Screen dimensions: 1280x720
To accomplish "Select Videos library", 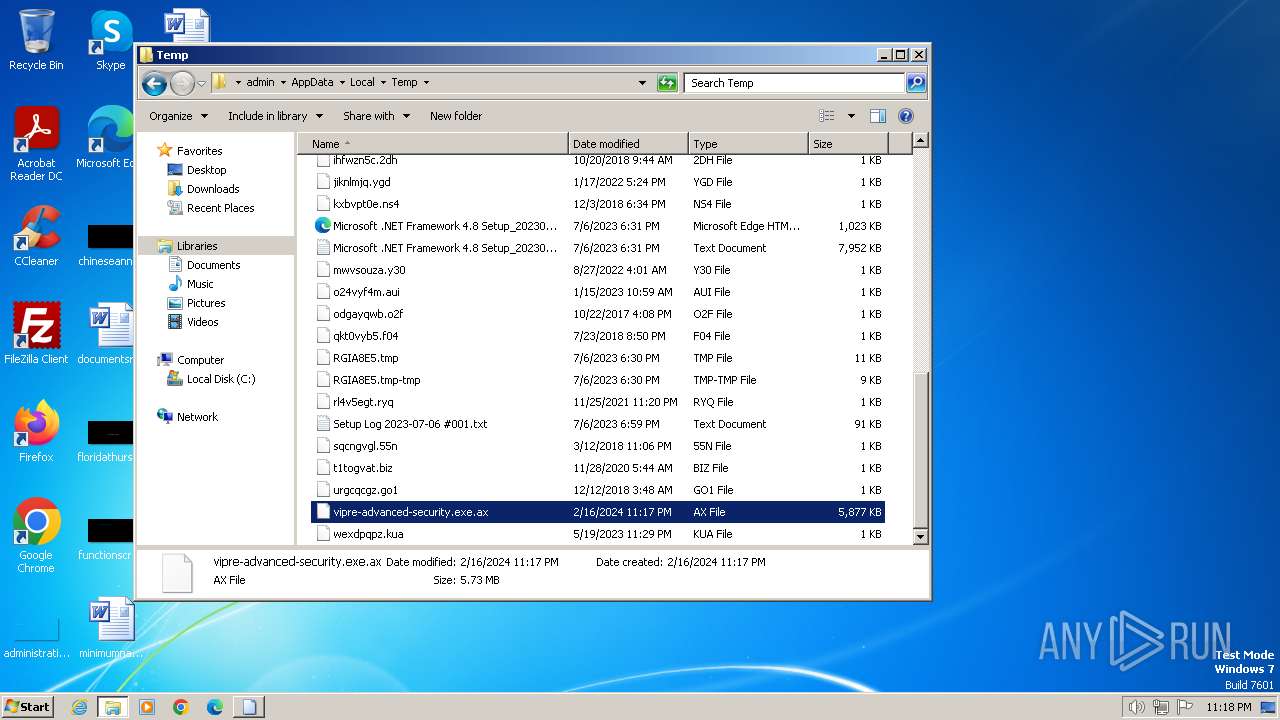I will coord(202,322).
